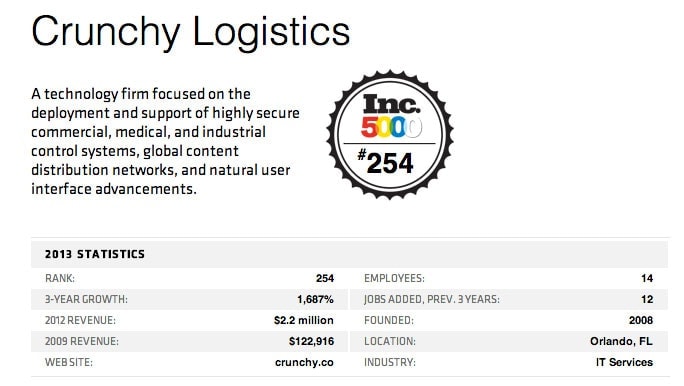This screenshot has width=684, height=386.
Task: Click the INDUSTRY label
Action: coord(390,362)
